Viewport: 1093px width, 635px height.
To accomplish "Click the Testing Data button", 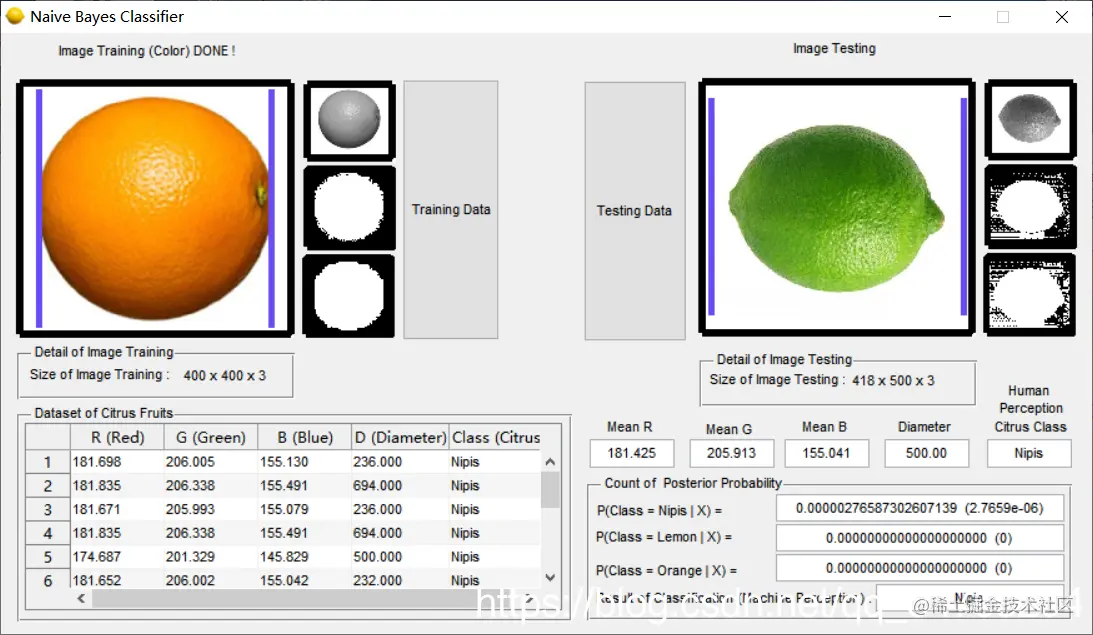I will 635,211.
